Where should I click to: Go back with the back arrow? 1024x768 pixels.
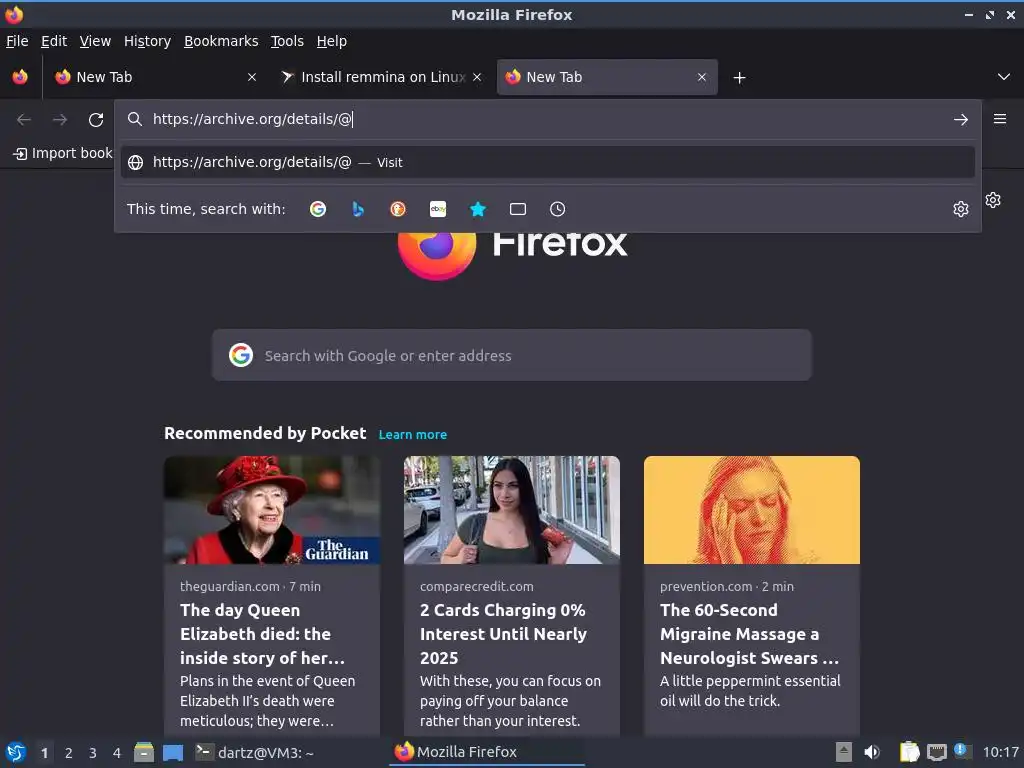tap(24, 120)
